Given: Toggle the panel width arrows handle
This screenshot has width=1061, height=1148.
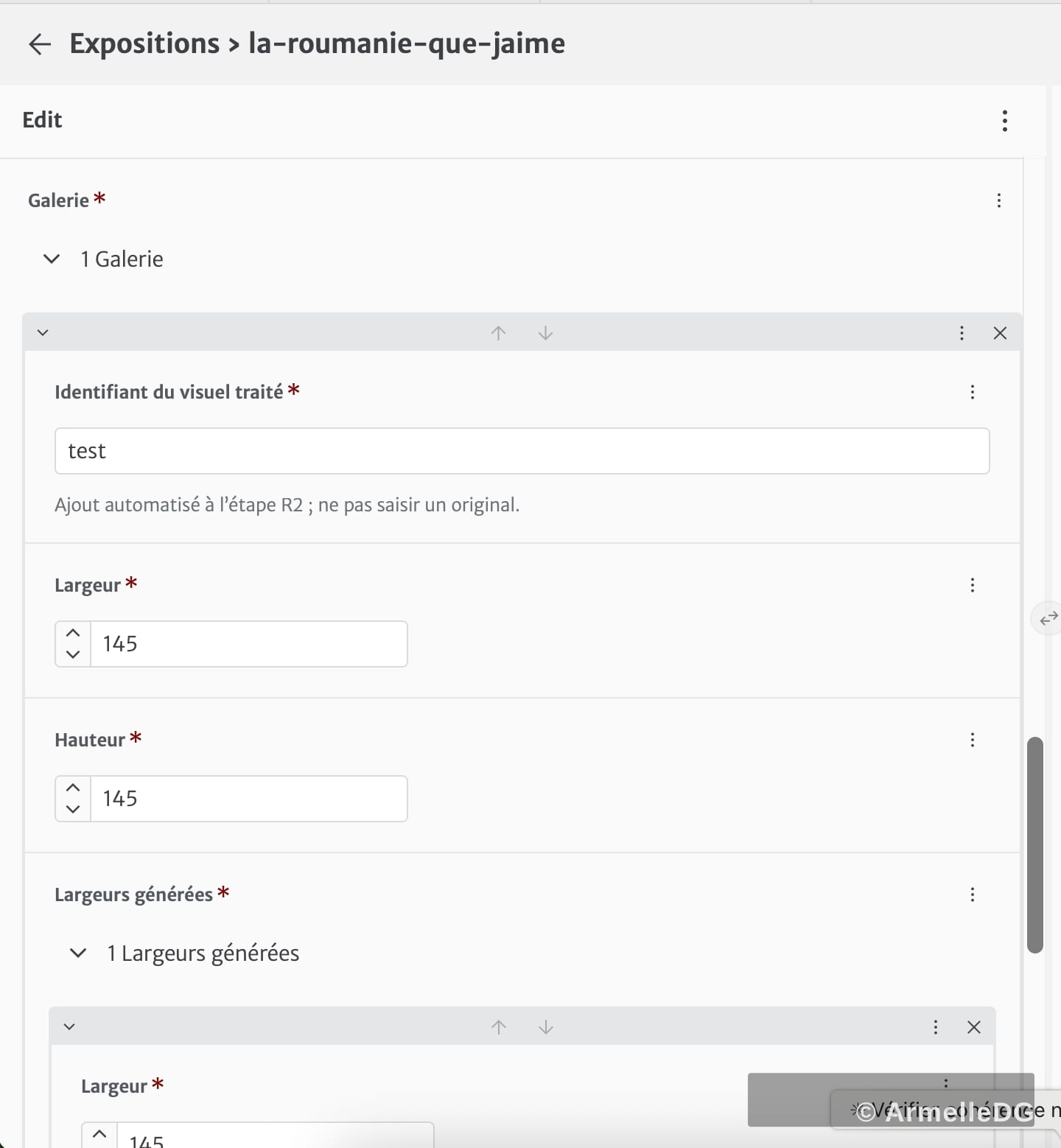Looking at the screenshot, I should click(1048, 618).
